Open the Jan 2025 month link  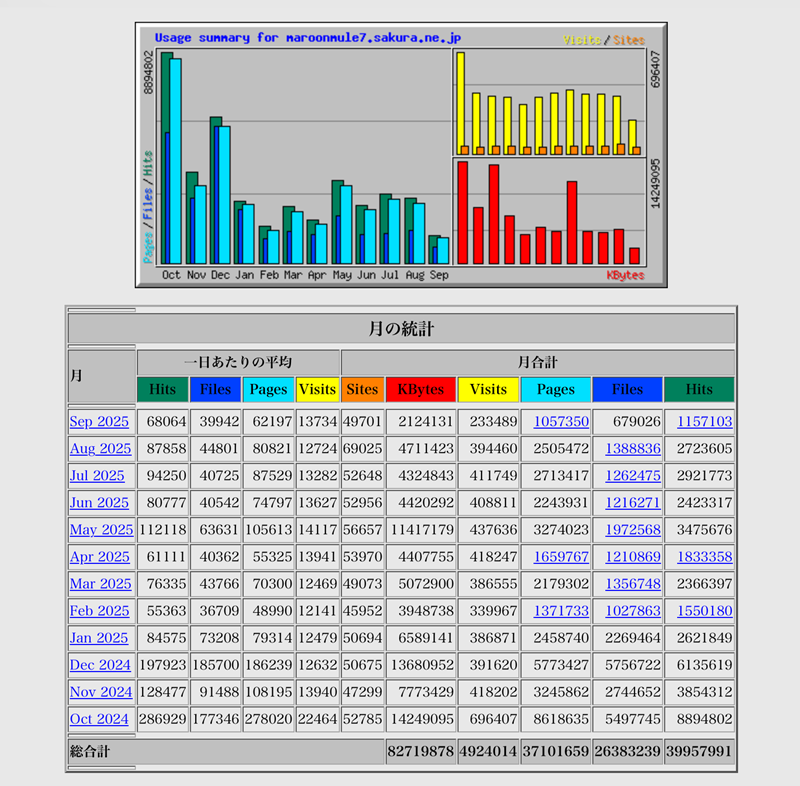(99, 638)
